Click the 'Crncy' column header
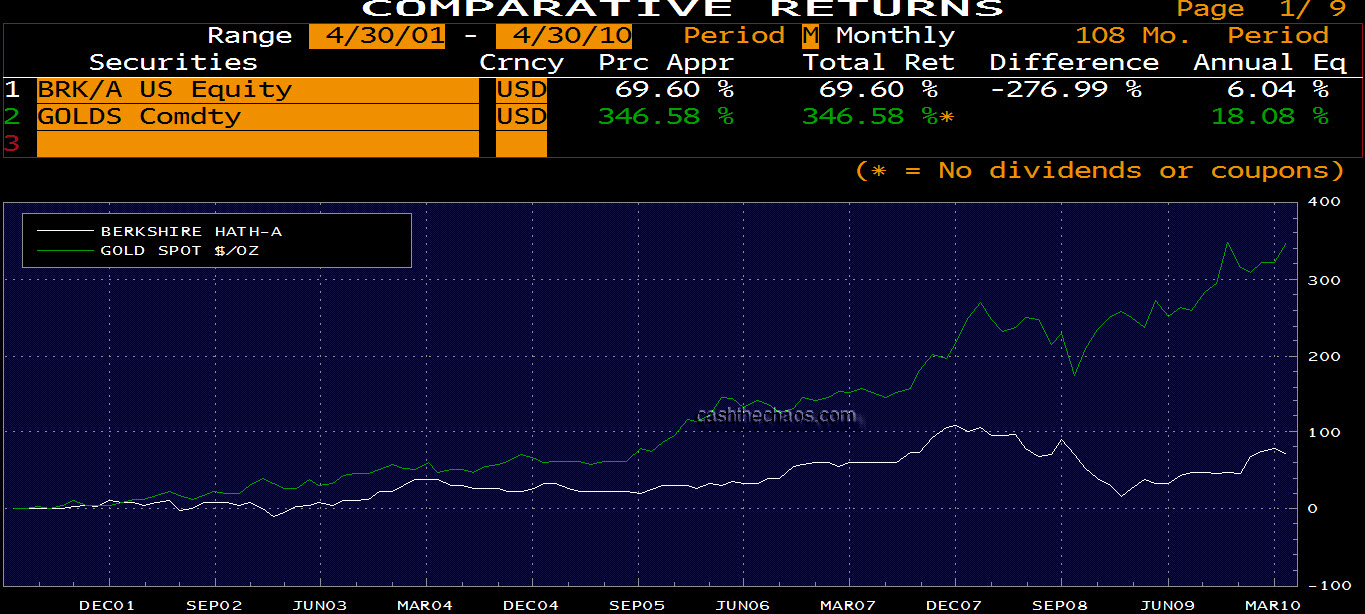This screenshot has height=614, width=1365. tap(521, 63)
